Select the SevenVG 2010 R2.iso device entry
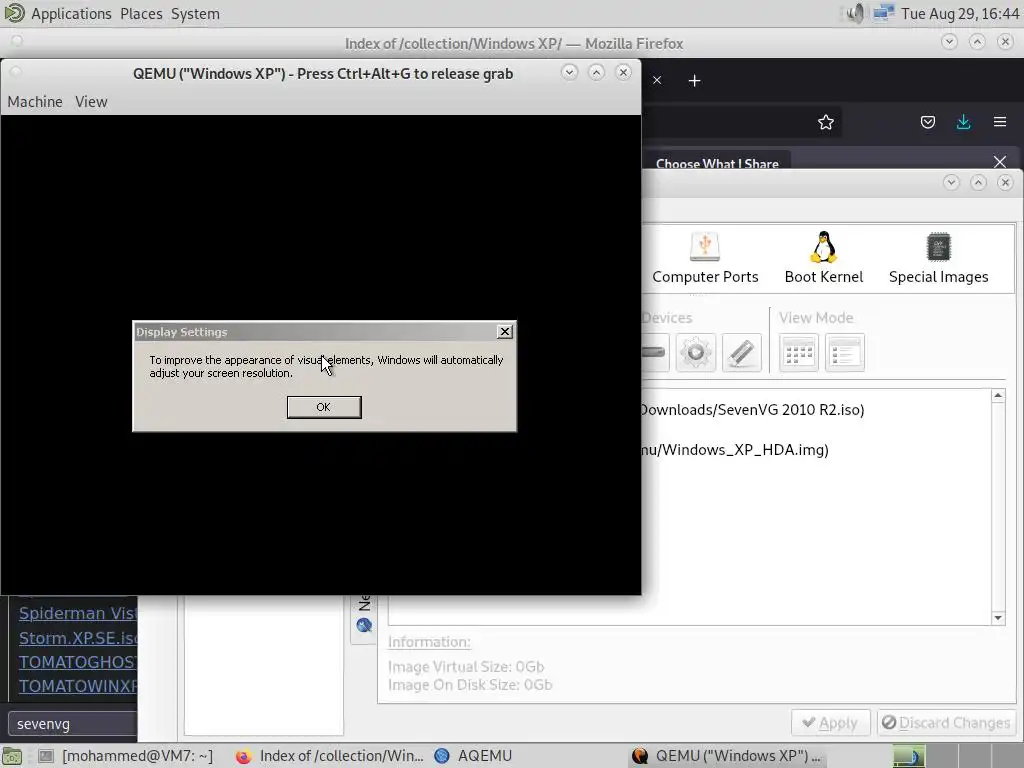Viewport: 1024px width, 768px height. point(752,409)
